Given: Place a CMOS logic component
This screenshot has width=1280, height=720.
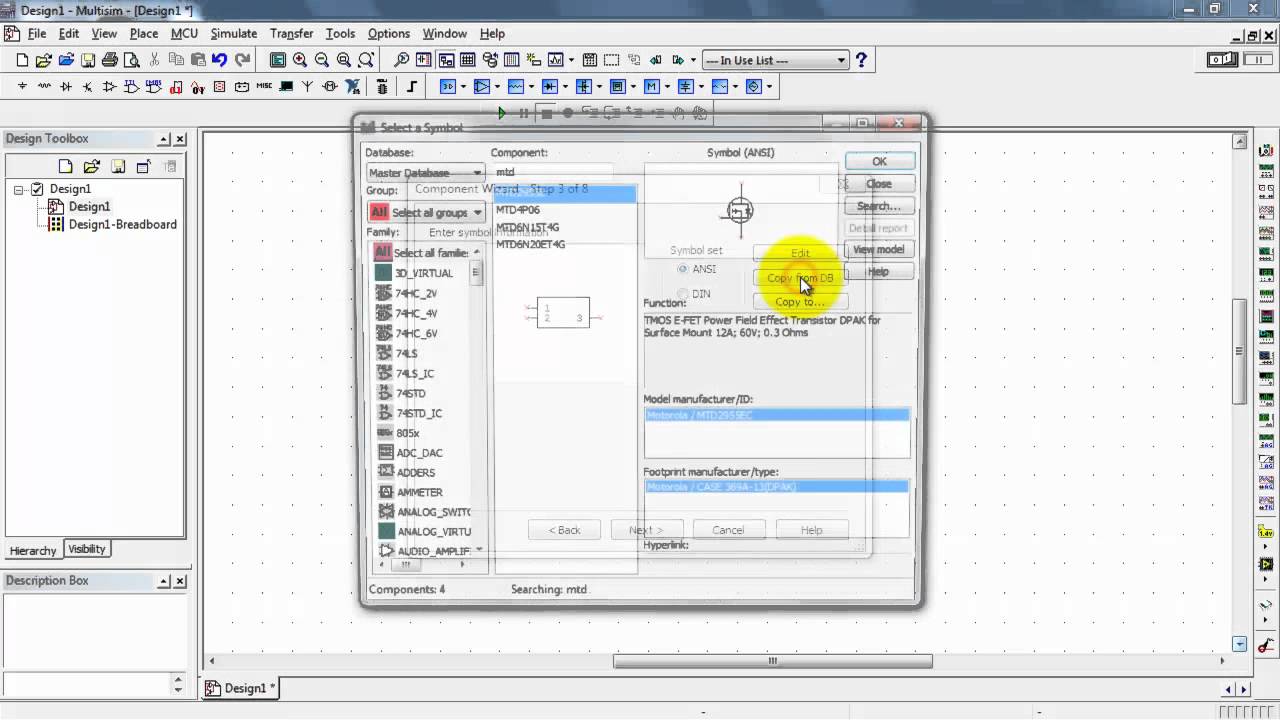Looking at the screenshot, I should tap(154, 87).
